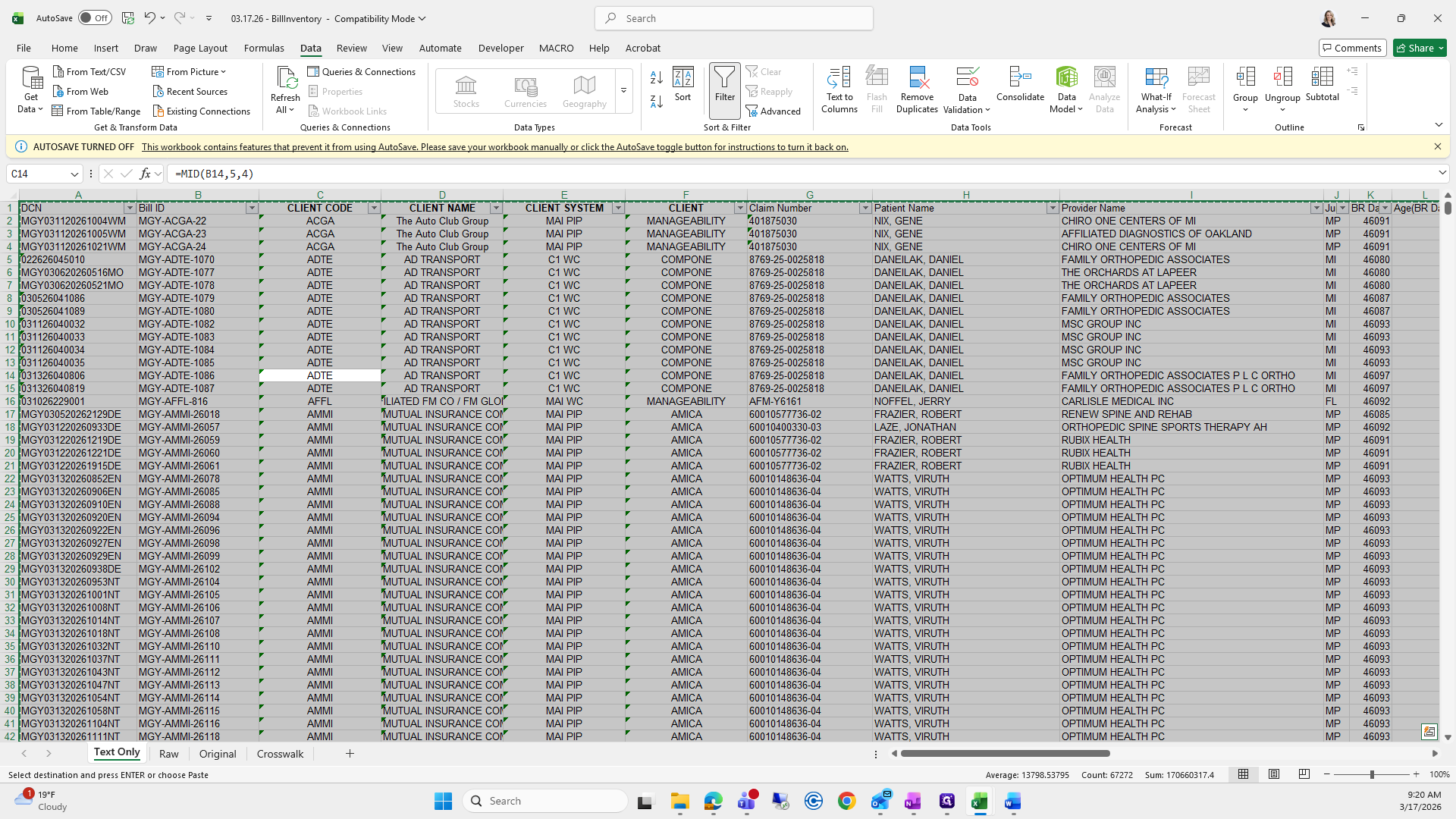Toggle the AutoSave switch
Viewport: 1456px width, 819px height.
(x=95, y=18)
